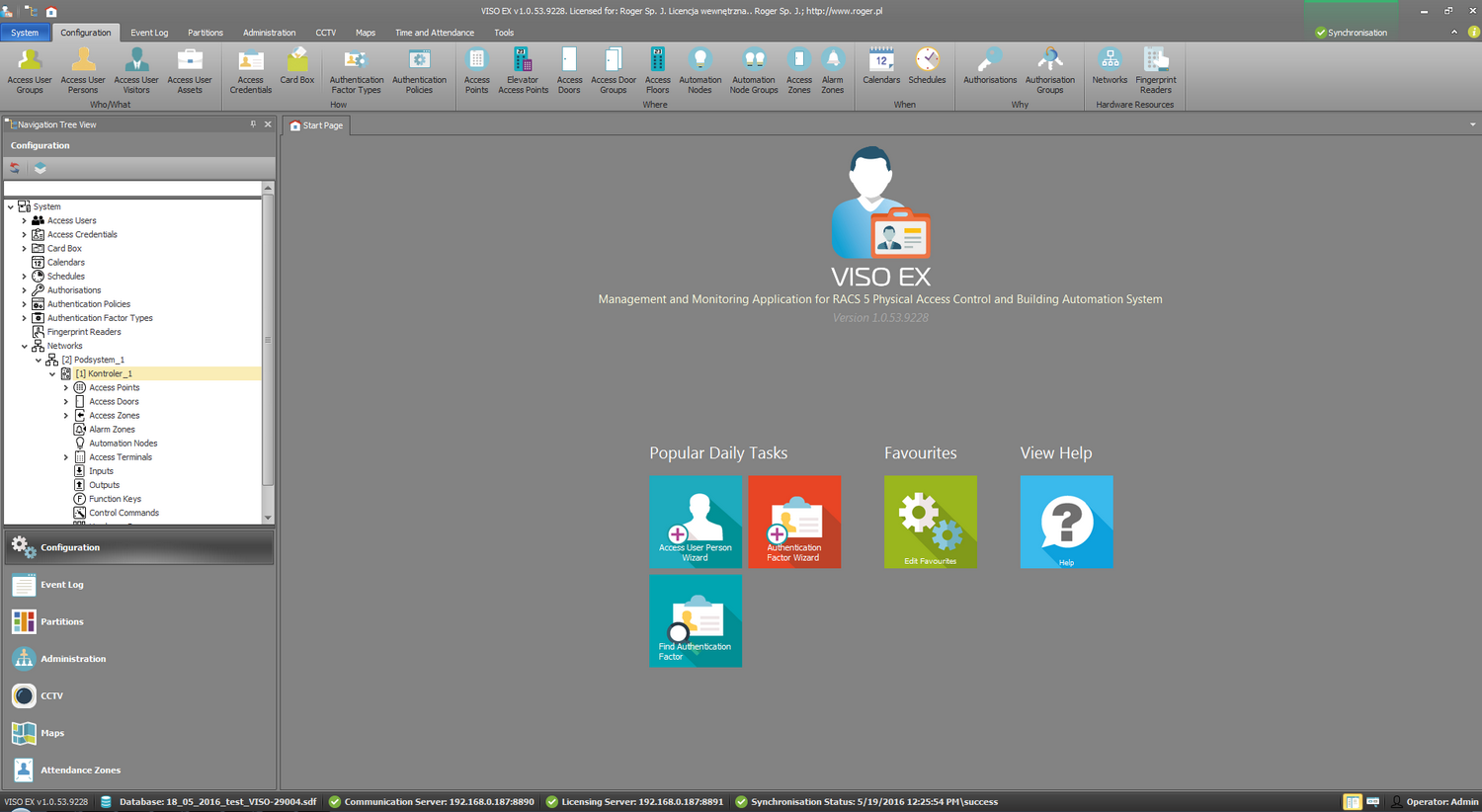Click Edit Favourites tile

[x=931, y=522]
